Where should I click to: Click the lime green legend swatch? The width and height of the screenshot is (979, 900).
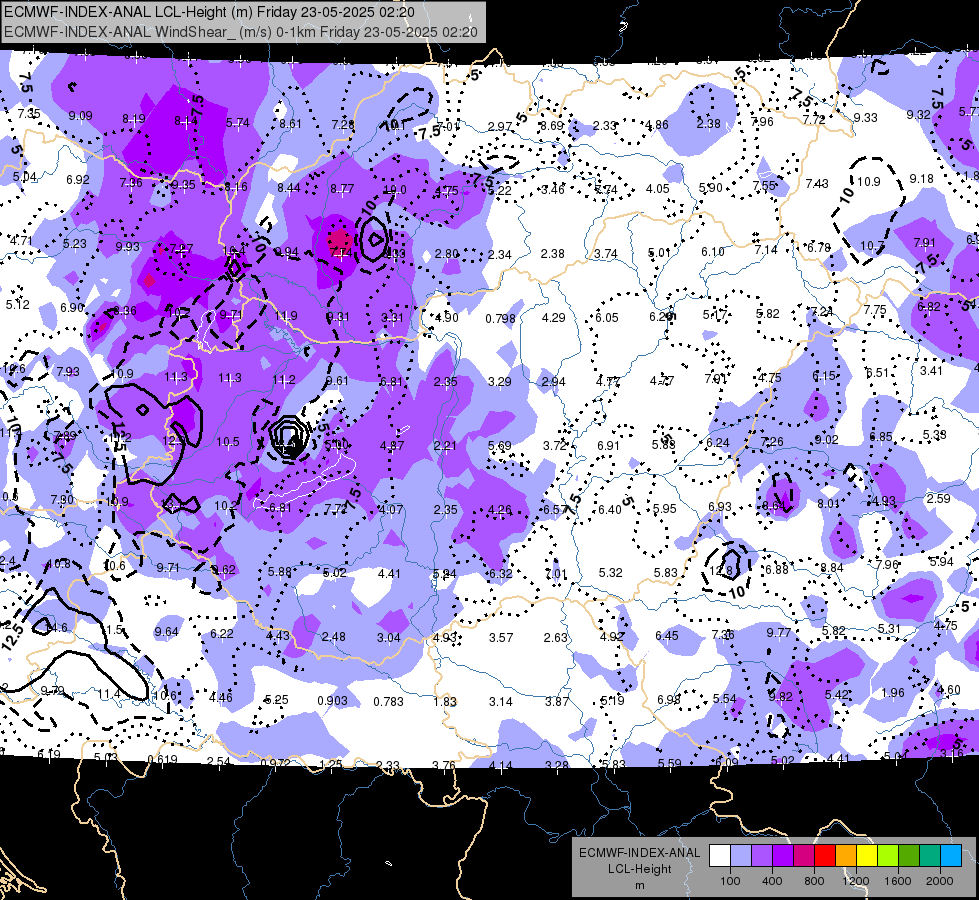click(888, 856)
